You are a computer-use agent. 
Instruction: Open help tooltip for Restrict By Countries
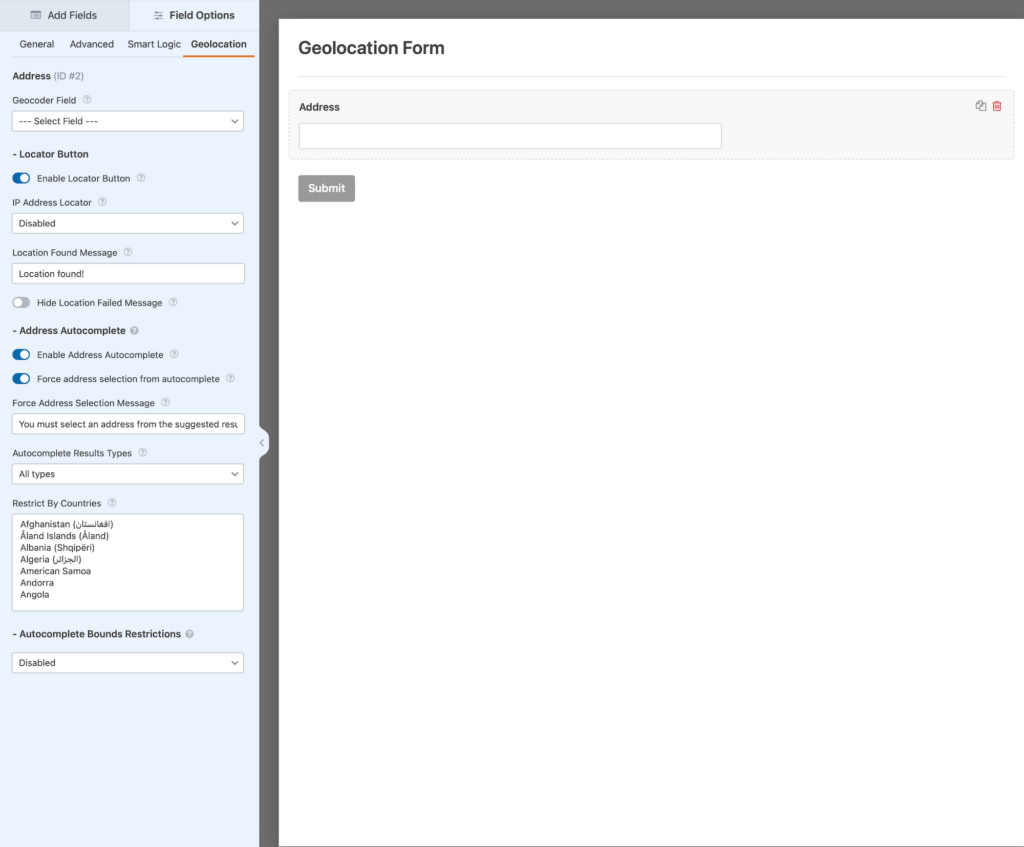(112, 503)
